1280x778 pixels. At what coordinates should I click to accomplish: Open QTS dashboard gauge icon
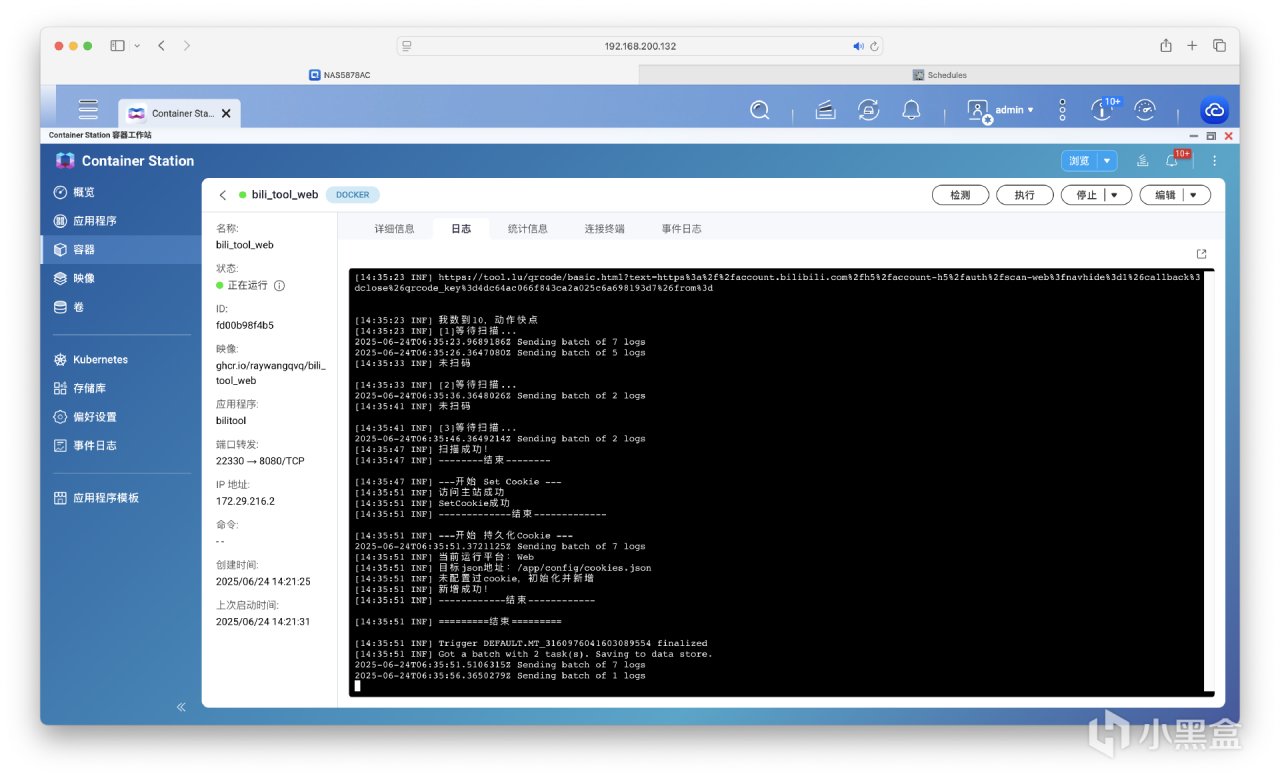tap(1146, 110)
